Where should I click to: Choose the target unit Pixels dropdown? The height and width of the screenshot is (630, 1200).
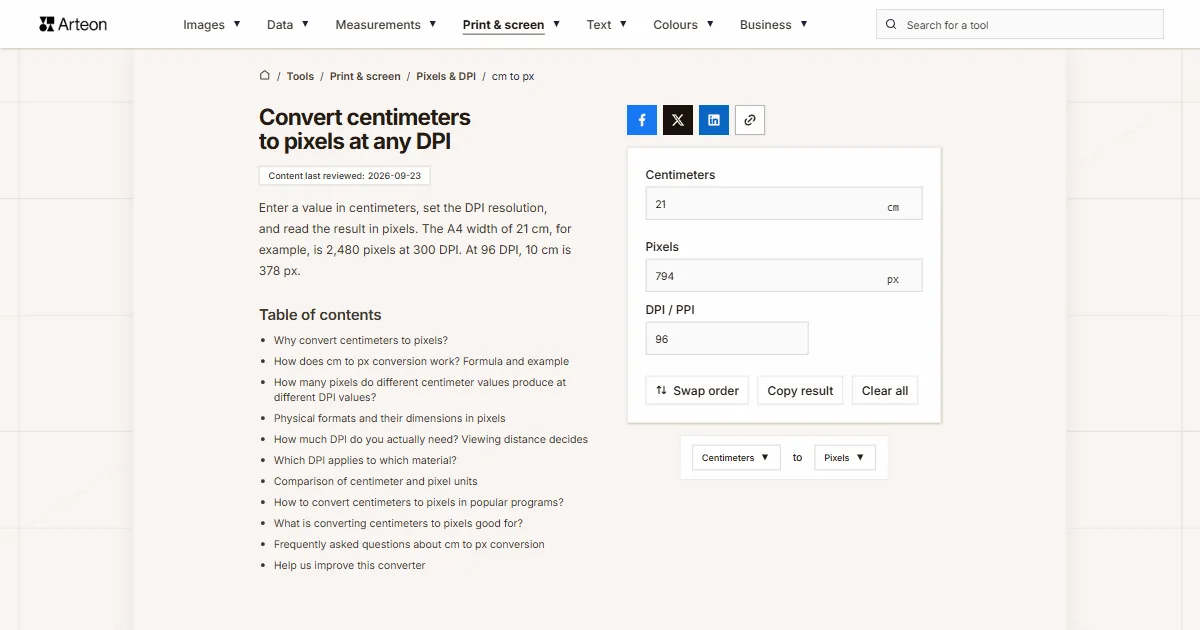coord(845,458)
